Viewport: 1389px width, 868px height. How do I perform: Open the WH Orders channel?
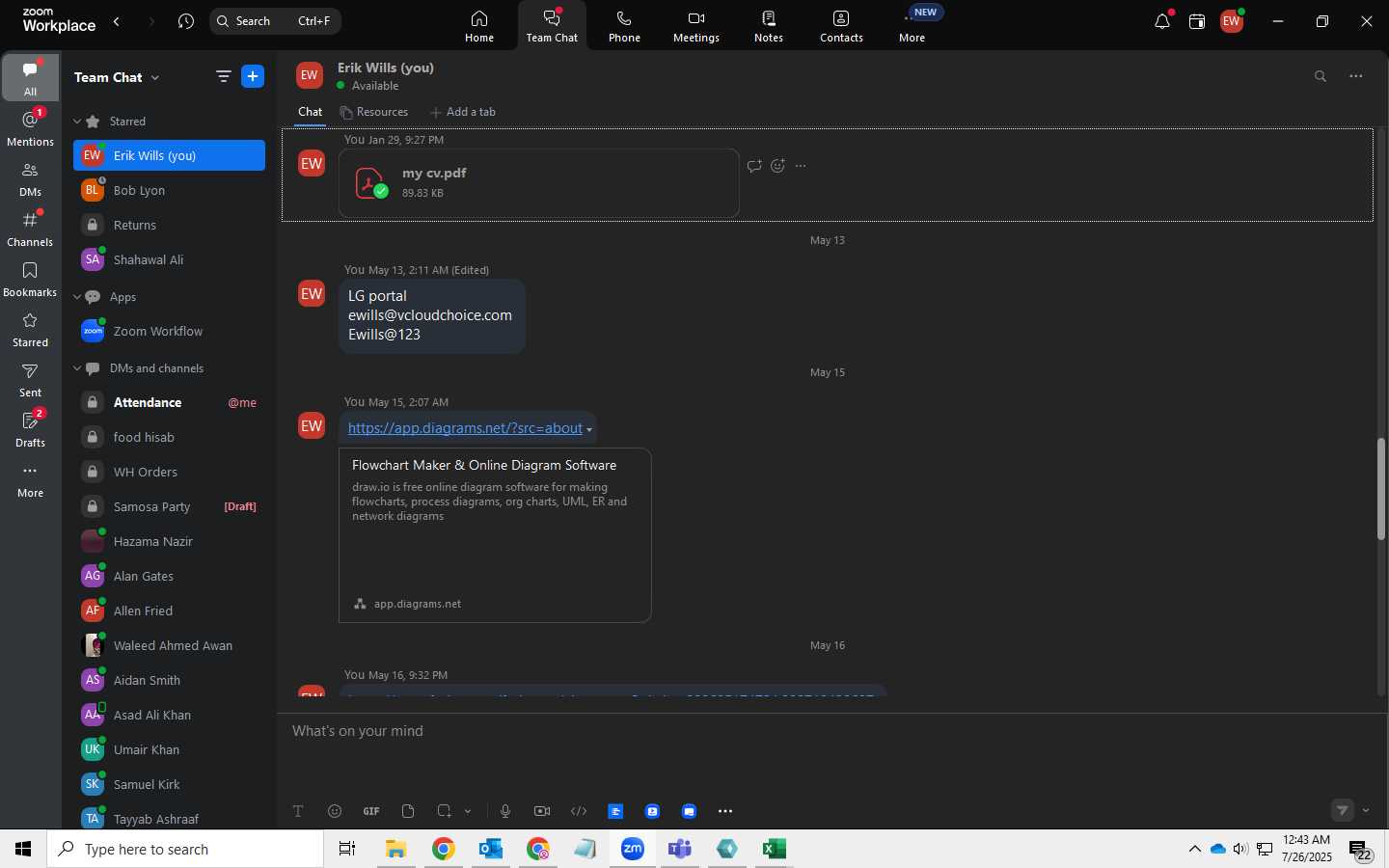click(169, 472)
